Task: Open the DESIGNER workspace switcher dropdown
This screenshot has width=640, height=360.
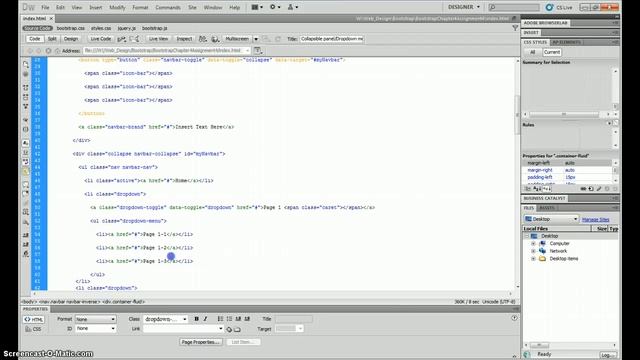Action: coord(464,7)
